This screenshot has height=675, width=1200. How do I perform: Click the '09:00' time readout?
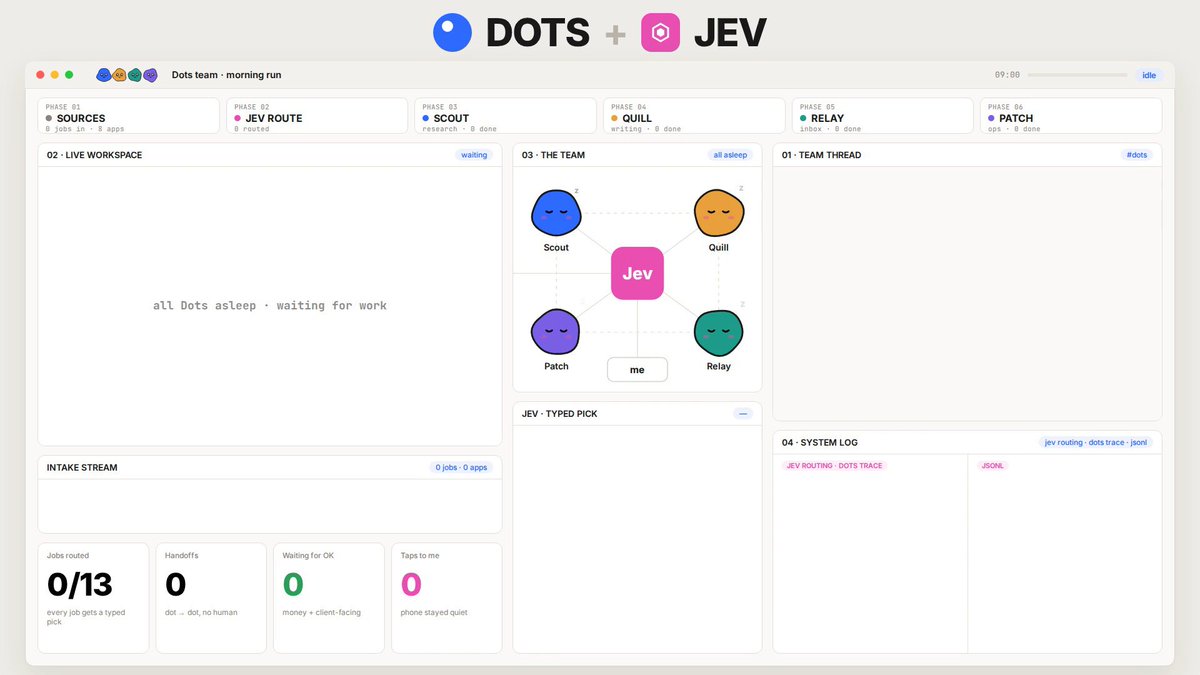(1007, 75)
